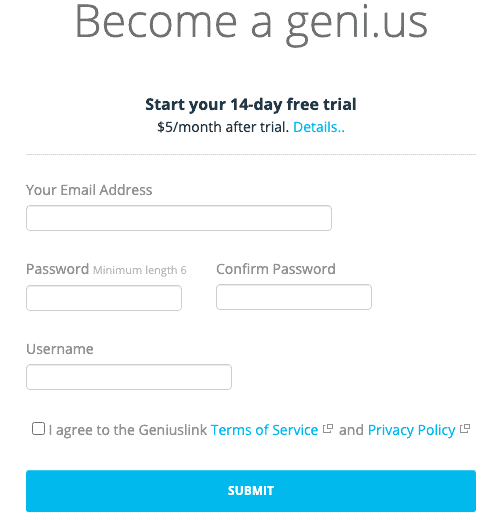Click the 'I agree to the Geniuslink' label text
Screen dimensions: 502x522
128,430
